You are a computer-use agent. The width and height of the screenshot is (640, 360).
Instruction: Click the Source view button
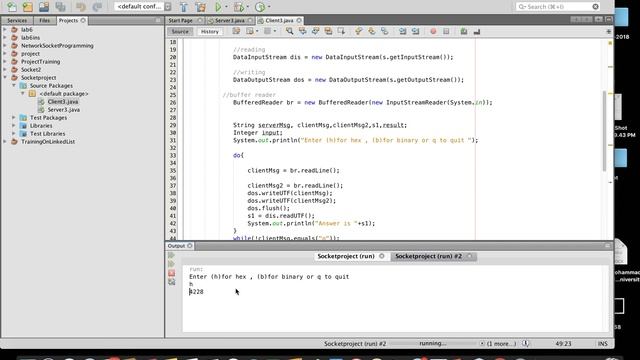coord(180,31)
